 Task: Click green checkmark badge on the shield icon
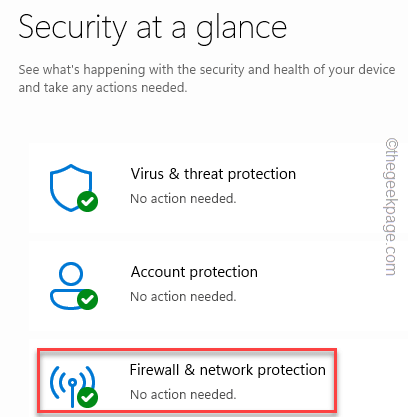(87, 201)
